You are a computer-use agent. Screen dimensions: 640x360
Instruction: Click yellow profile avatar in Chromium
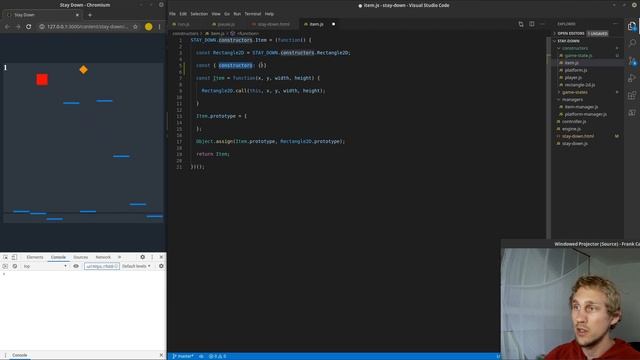[149, 27]
